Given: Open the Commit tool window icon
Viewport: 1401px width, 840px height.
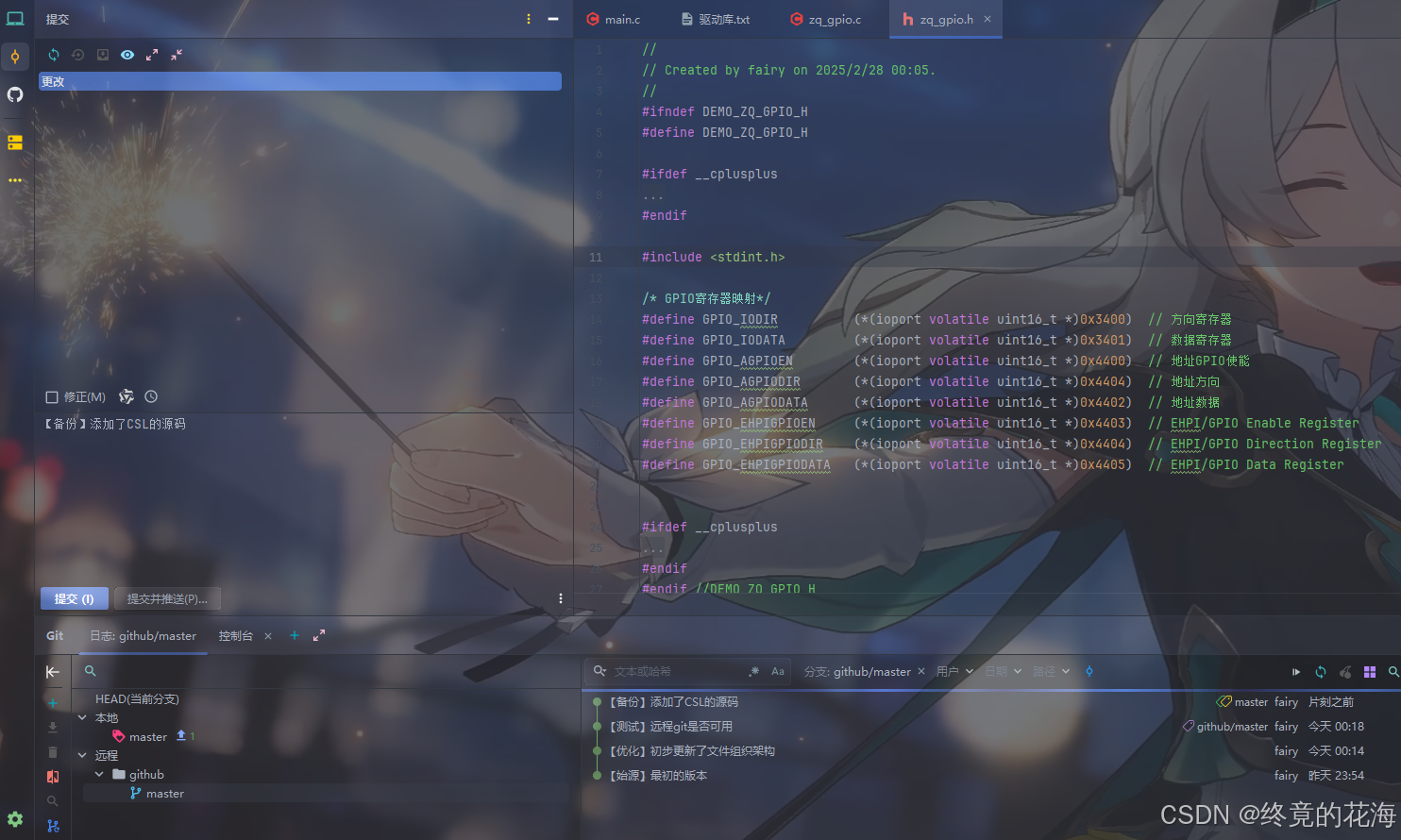Looking at the screenshot, I should [15, 57].
